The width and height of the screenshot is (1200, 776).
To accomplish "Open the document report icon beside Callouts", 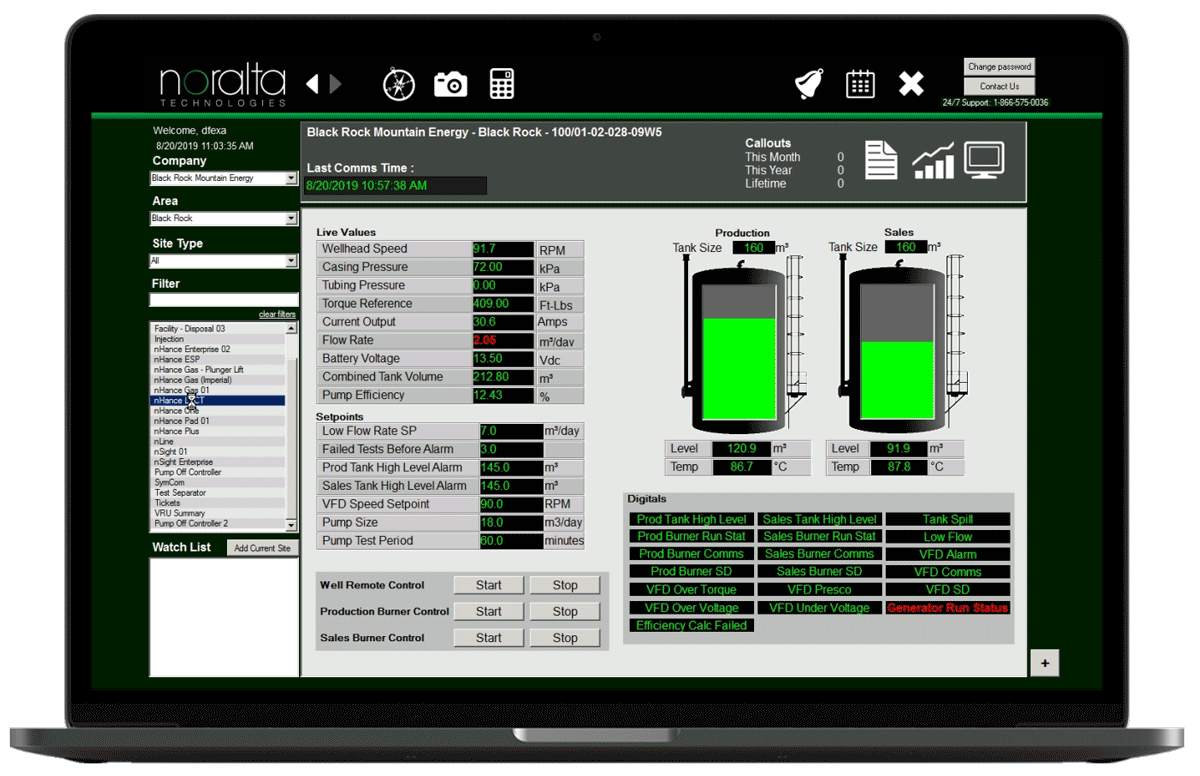I will [x=881, y=161].
